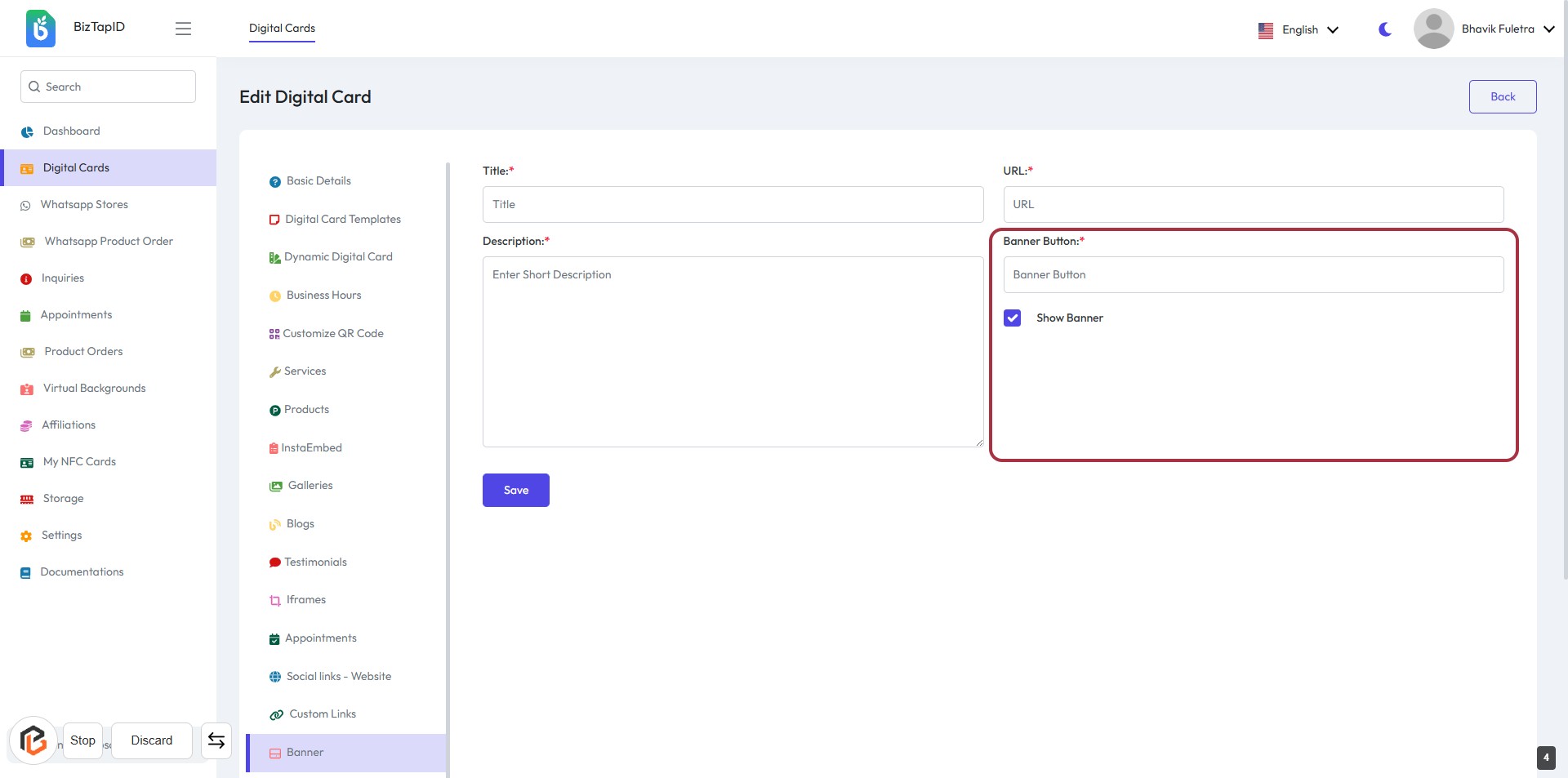Viewport: 1568px width, 778px height.
Task: Toggle dark mode moon icon
Action: coord(1385,29)
